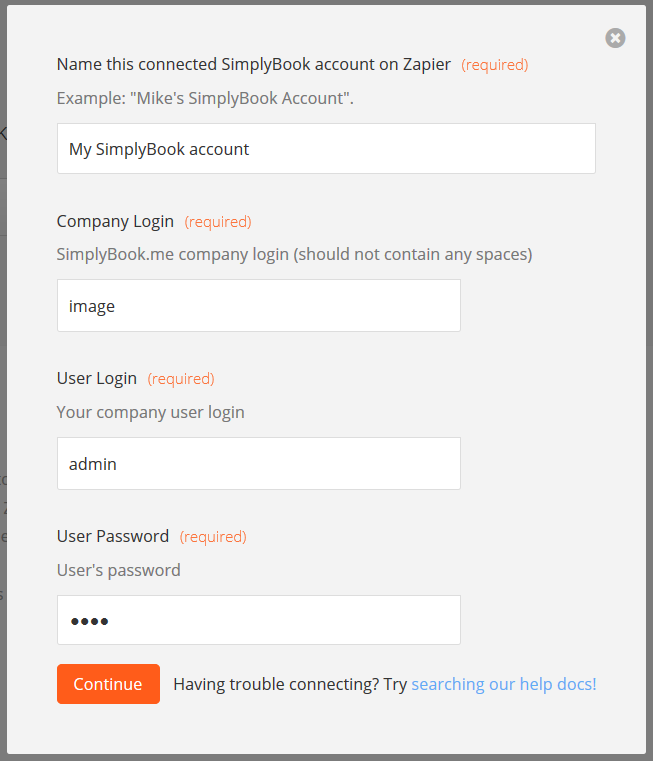Focus the Company Login field containing 'image'
Viewport: 653px width, 761px height.
[x=258, y=306]
